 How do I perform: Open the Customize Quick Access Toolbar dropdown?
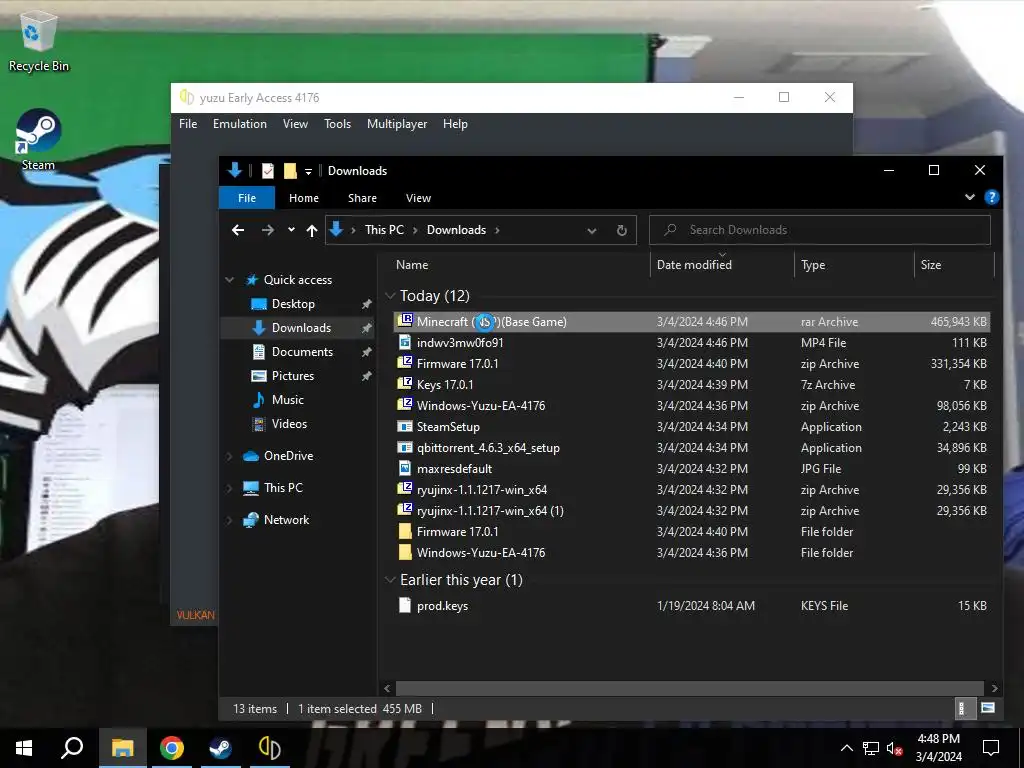coord(308,172)
